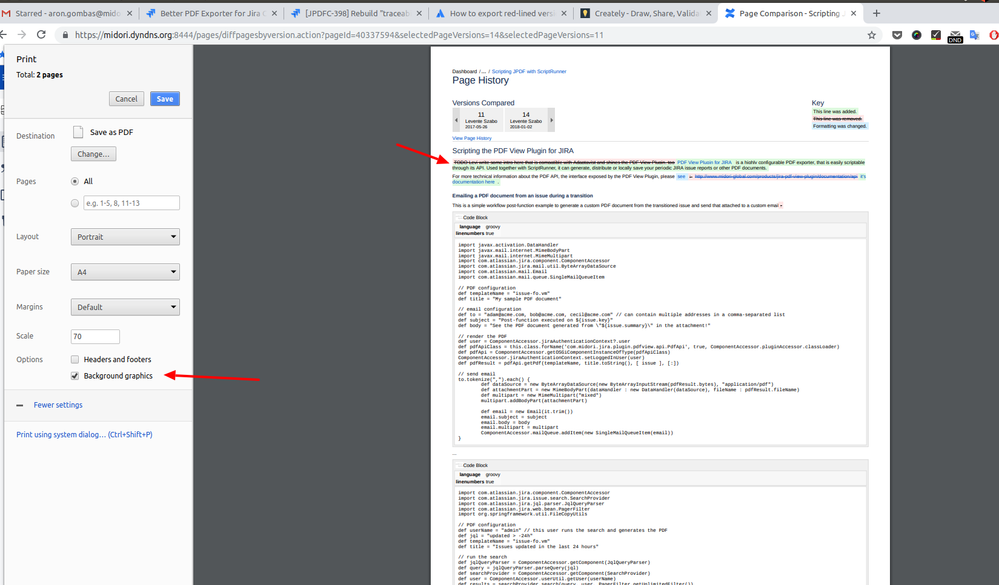Image resolution: width=999 pixels, height=585 pixels.
Task: Click the browser address bar URL
Action: [339, 35]
